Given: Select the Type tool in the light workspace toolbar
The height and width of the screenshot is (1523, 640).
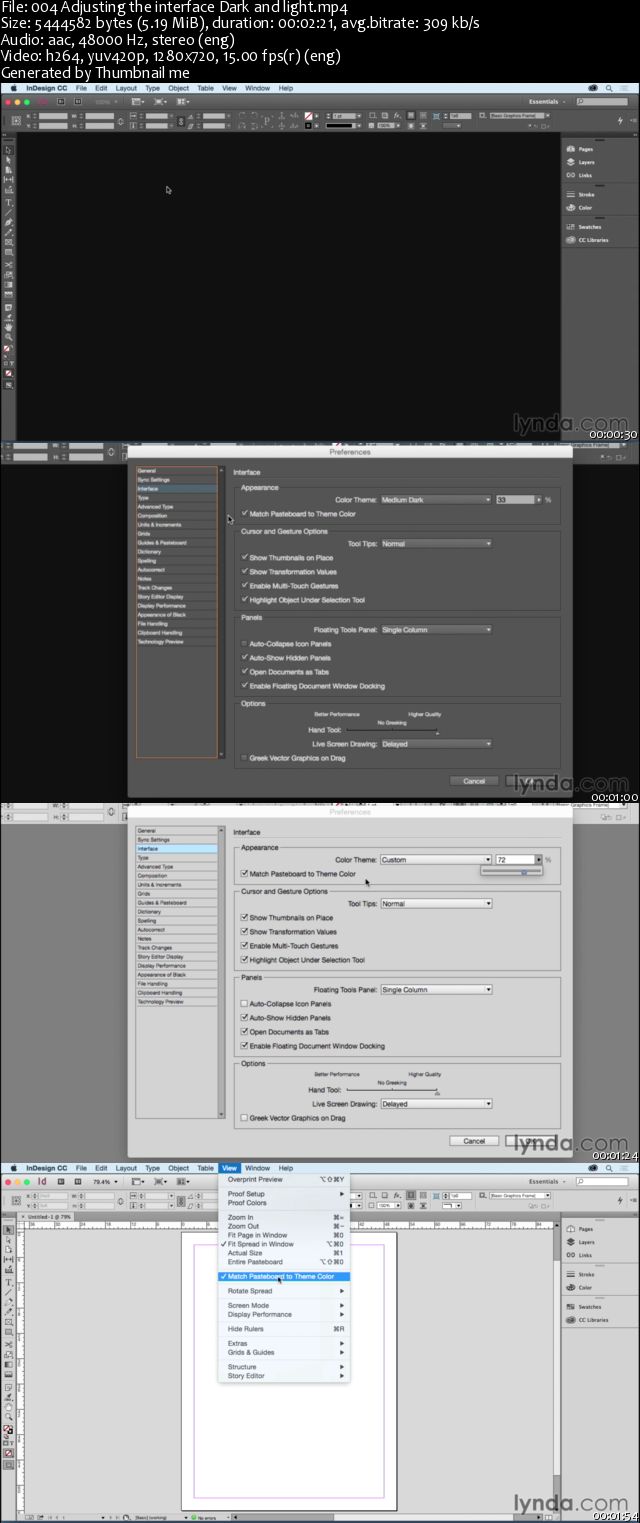Looking at the screenshot, I should pyautogui.click(x=8, y=1282).
